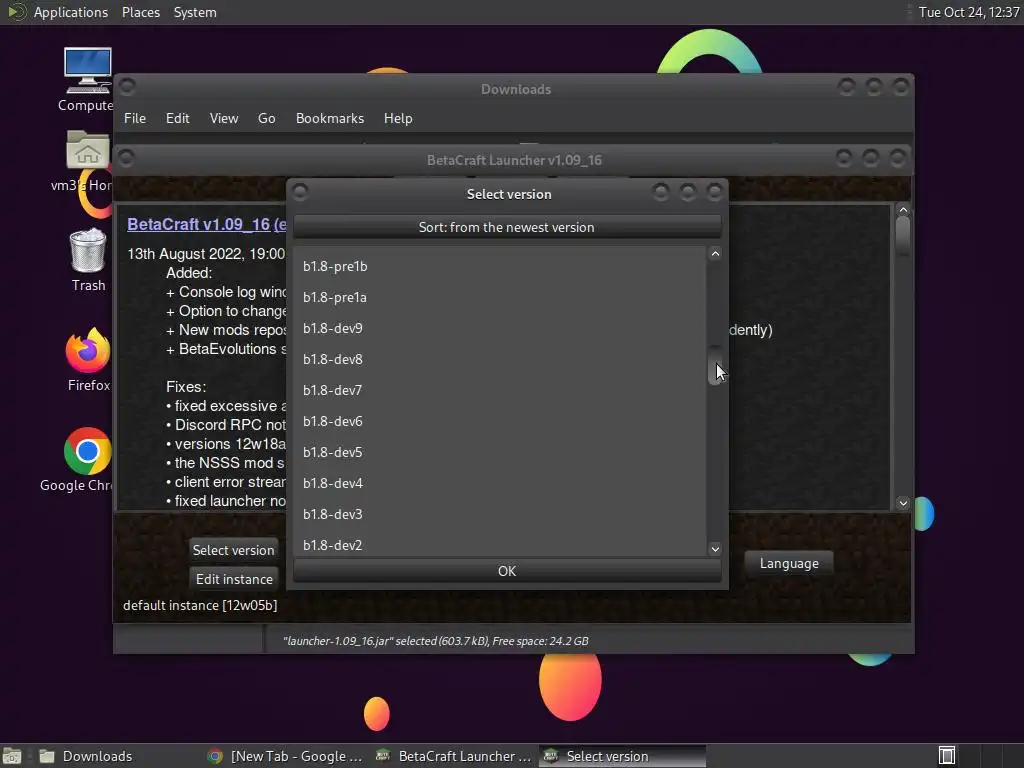
Task: Click Select version button in BetaCraft launcher
Action: [233, 550]
